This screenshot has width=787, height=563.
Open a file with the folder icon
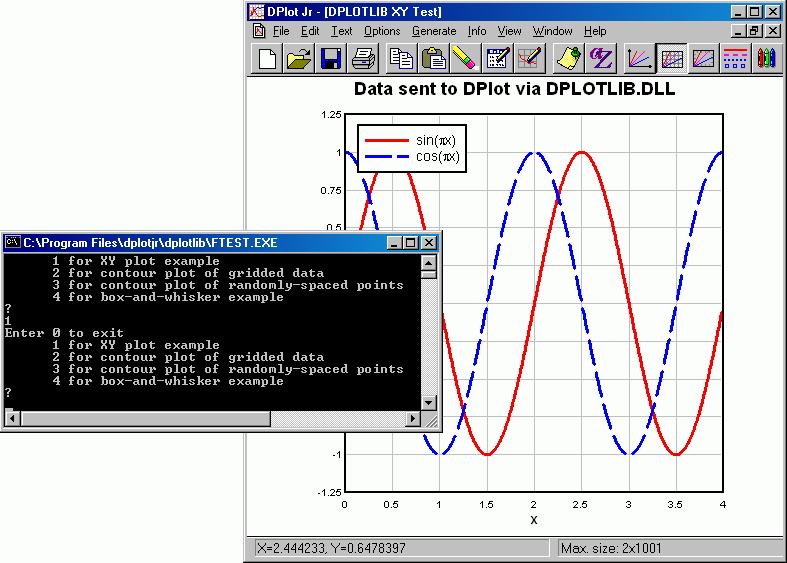click(299, 58)
